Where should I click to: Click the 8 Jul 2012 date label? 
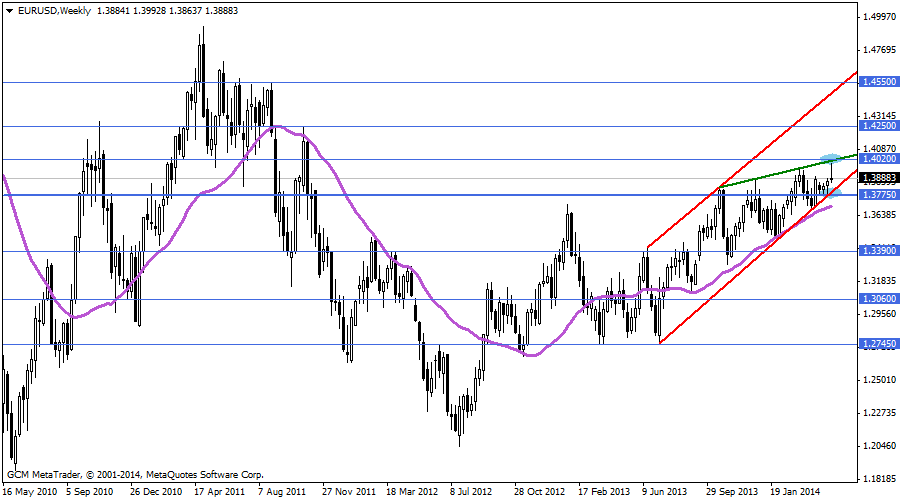(x=471, y=492)
